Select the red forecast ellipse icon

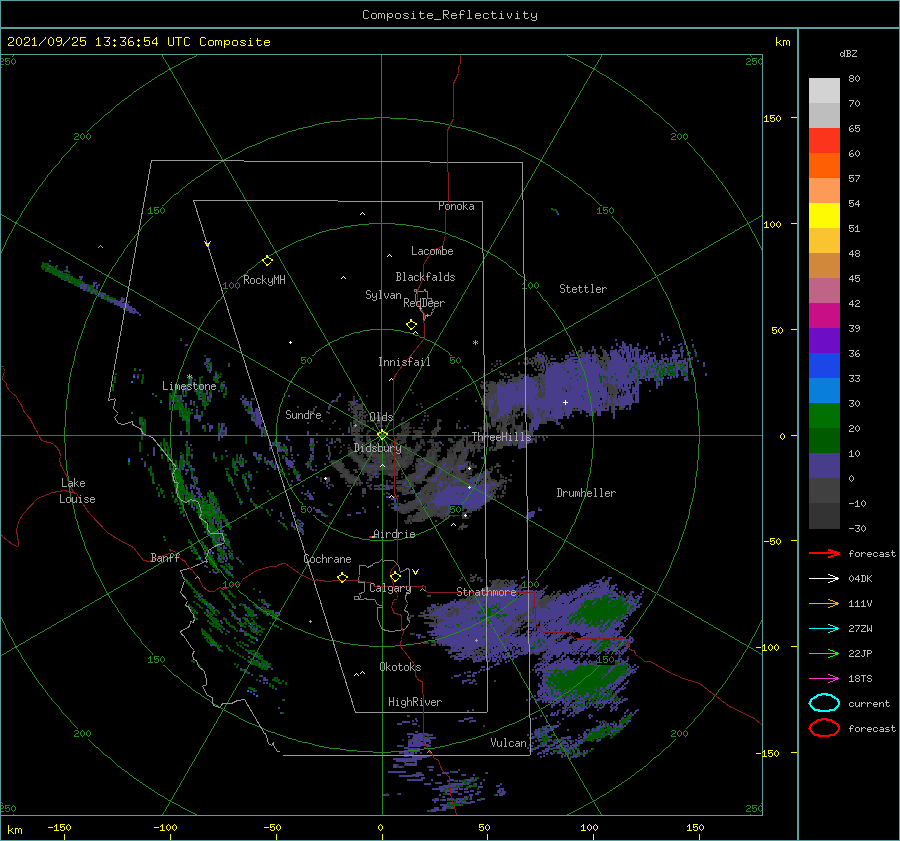tap(824, 728)
